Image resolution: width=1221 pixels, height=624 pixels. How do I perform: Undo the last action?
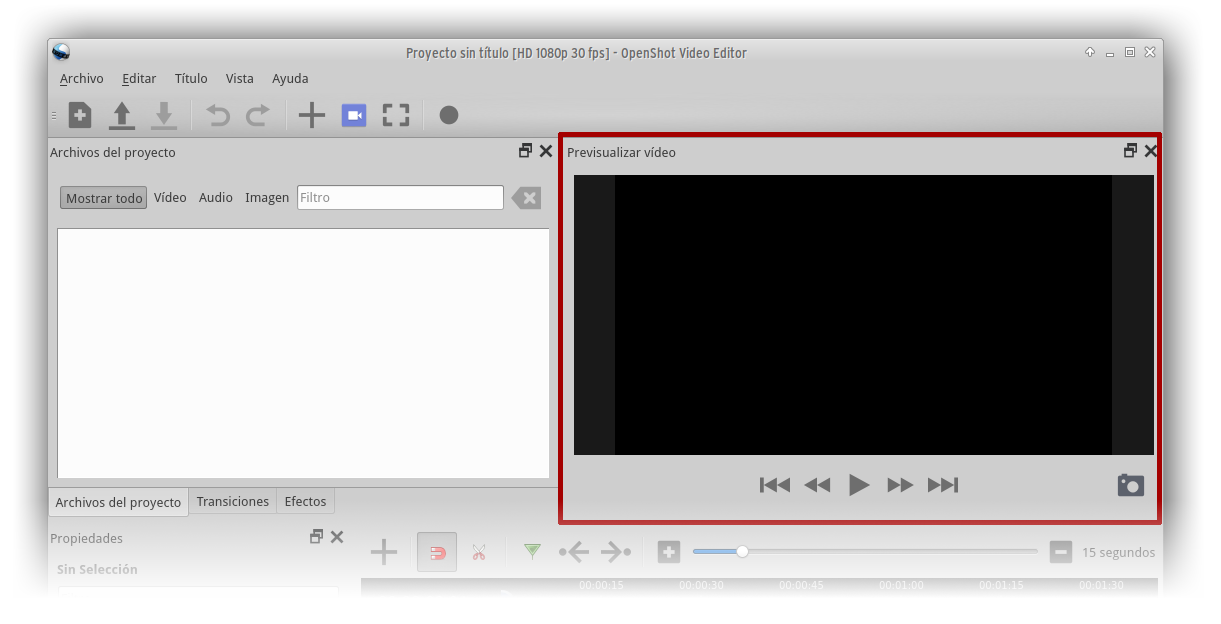pyautogui.click(x=218, y=115)
